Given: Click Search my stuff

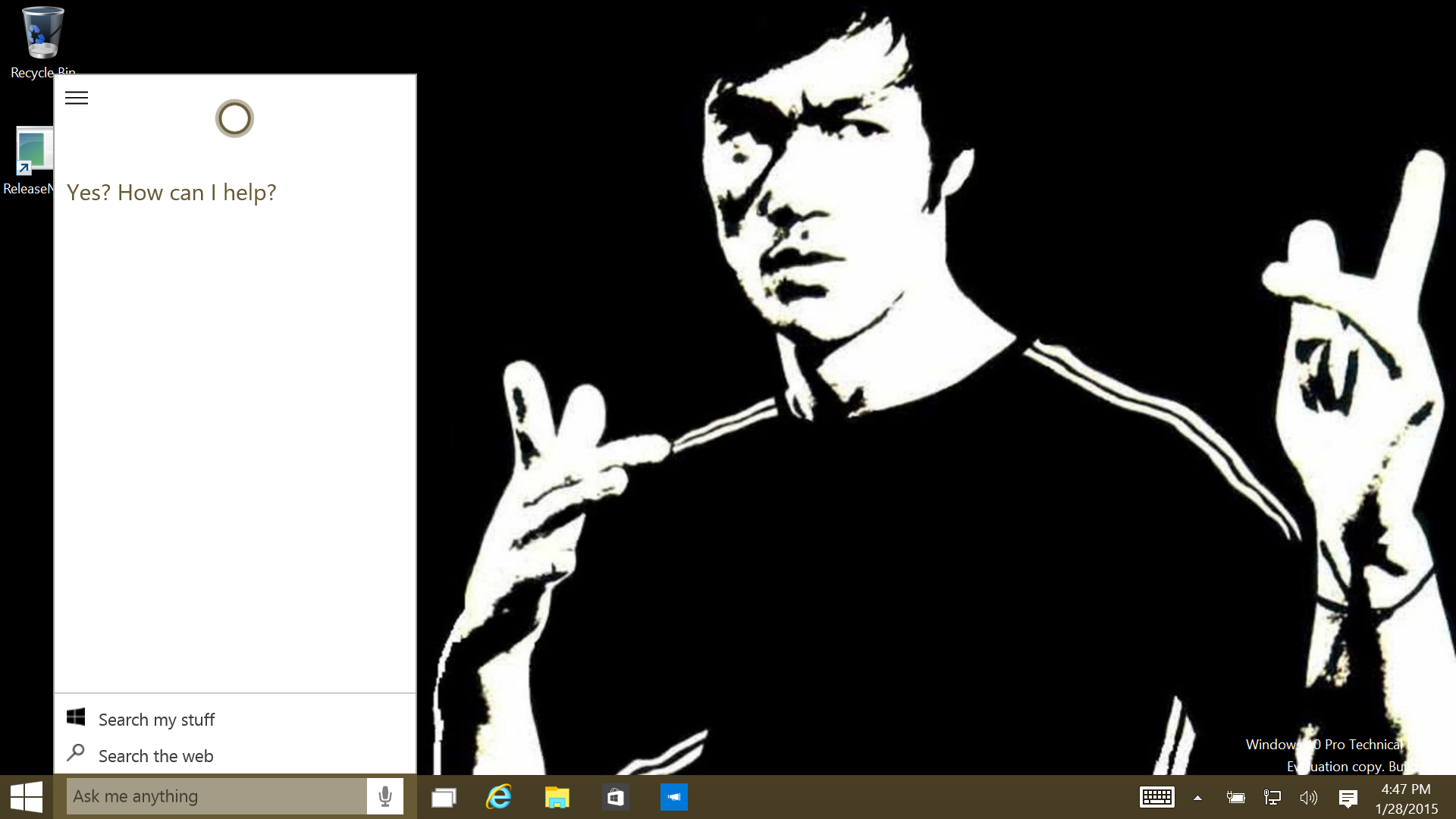Looking at the screenshot, I should [156, 720].
